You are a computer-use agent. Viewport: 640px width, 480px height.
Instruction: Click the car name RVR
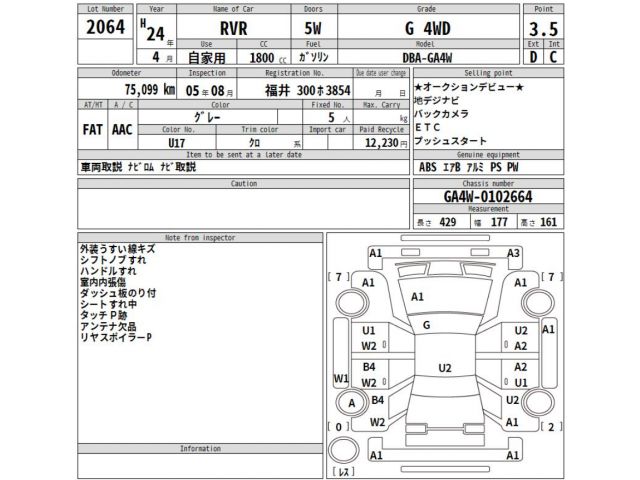click(x=233, y=29)
